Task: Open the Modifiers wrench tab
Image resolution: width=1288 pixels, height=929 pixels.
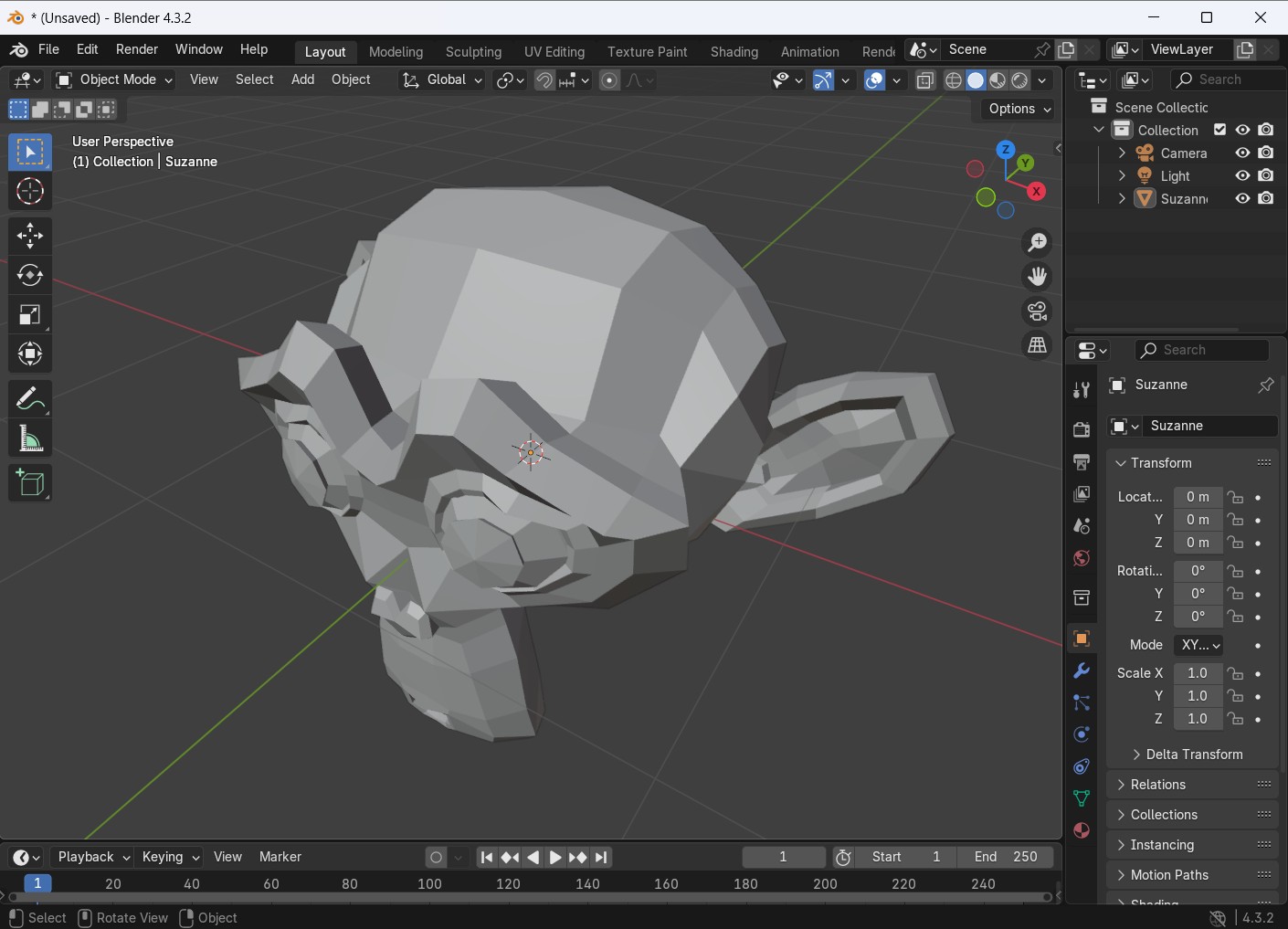Action: 1082,670
